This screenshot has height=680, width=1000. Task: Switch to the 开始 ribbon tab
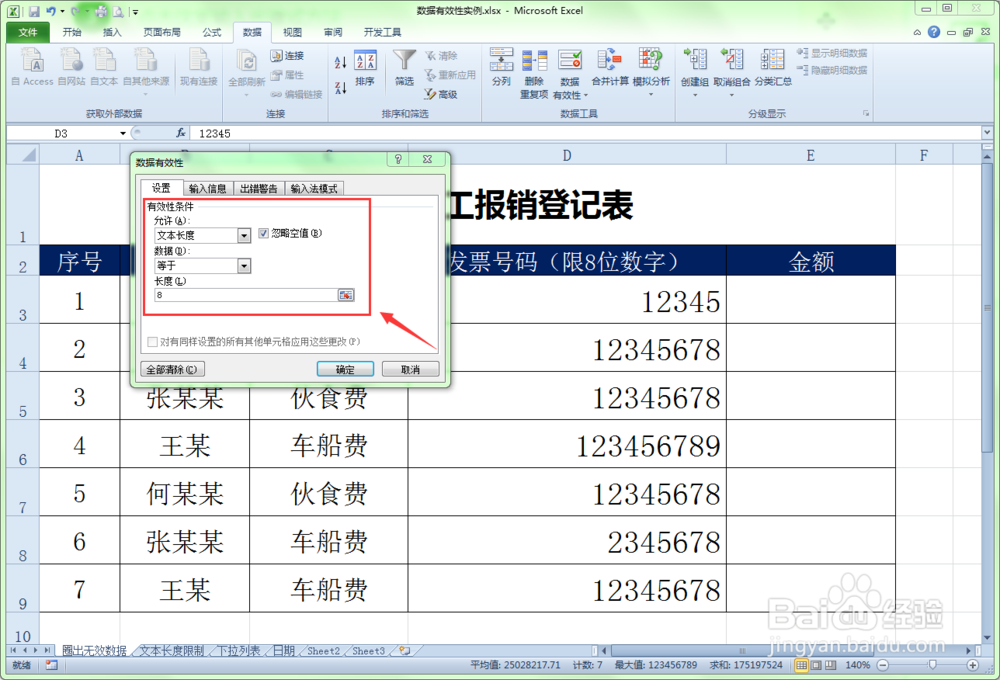[x=72, y=32]
